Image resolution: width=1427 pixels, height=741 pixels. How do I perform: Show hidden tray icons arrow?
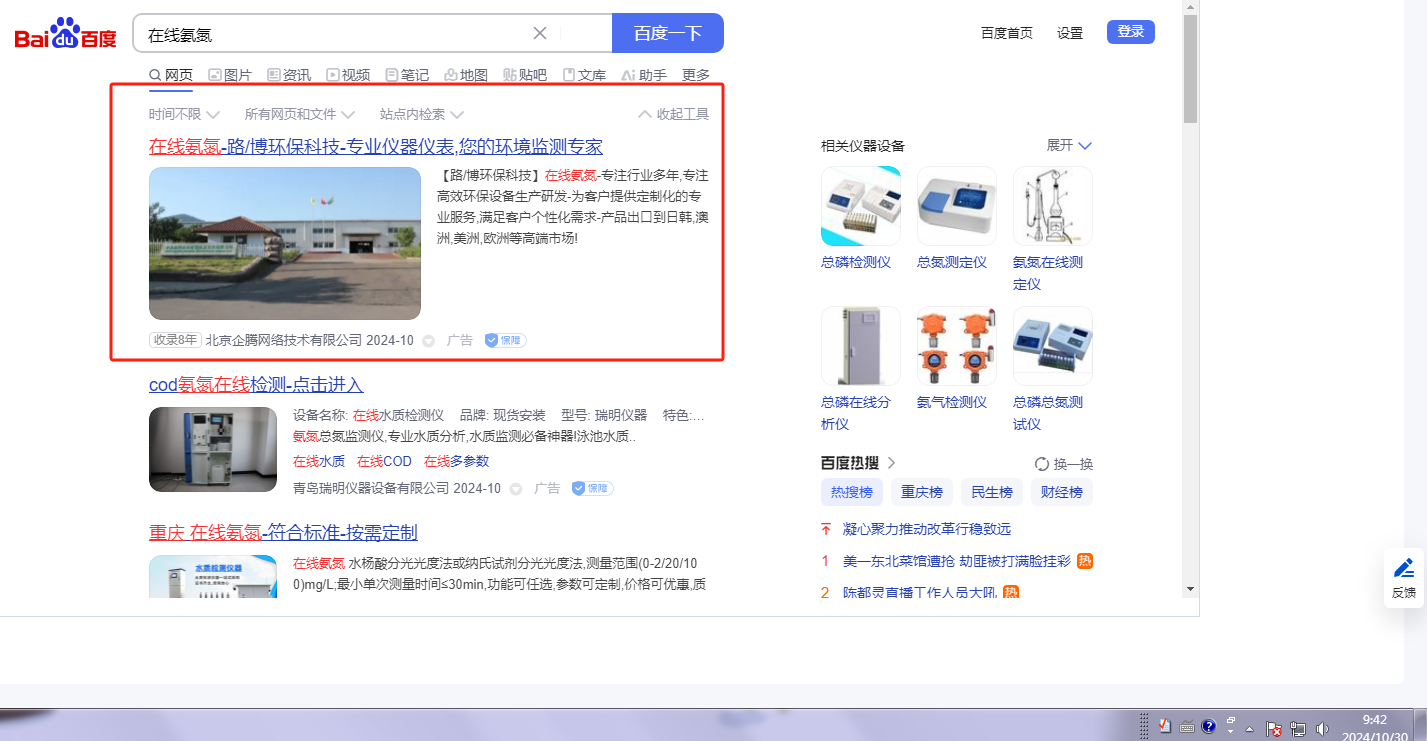pyautogui.click(x=1249, y=728)
